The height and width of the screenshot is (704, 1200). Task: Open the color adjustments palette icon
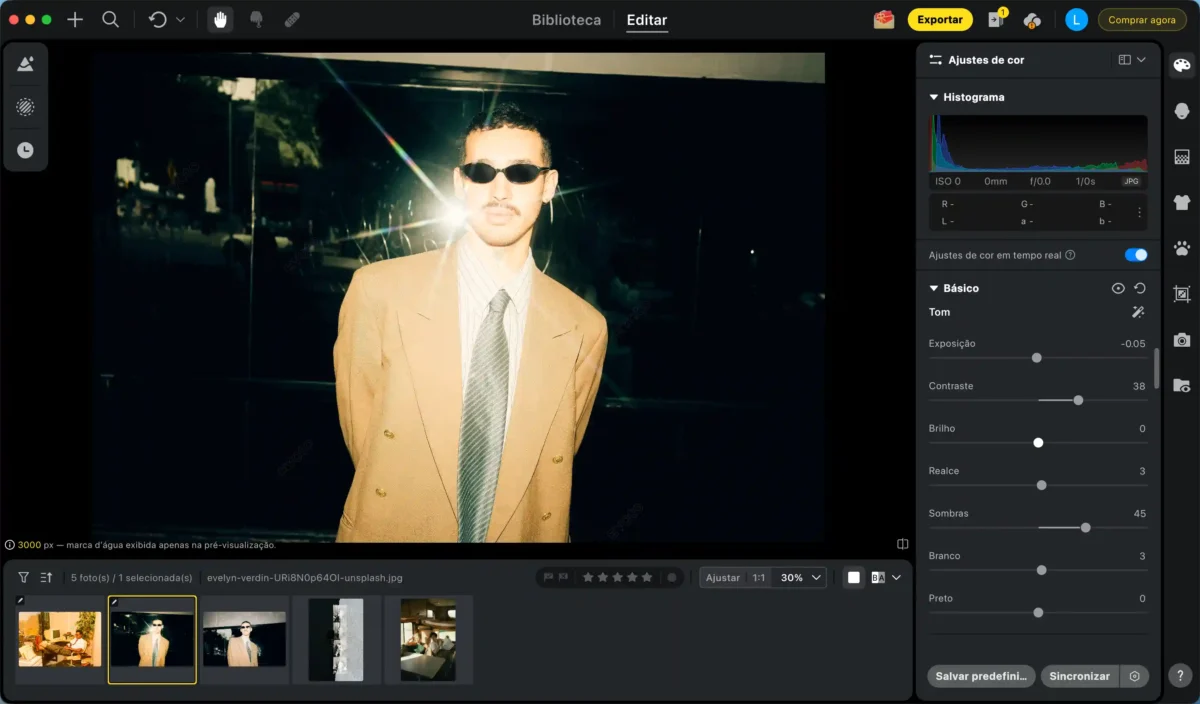[1182, 66]
